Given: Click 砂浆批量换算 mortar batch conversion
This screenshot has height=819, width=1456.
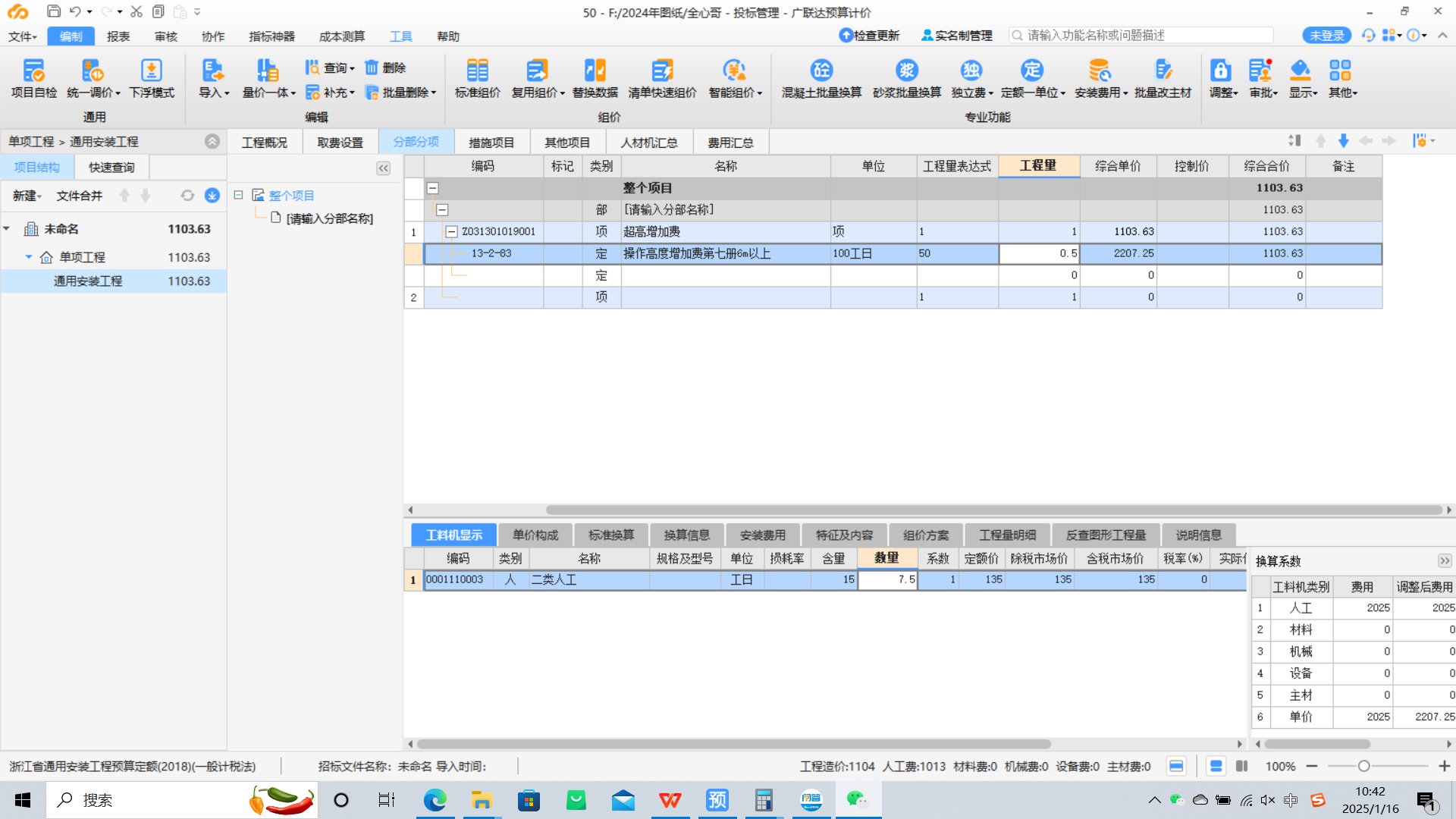Looking at the screenshot, I should [x=906, y=79].
